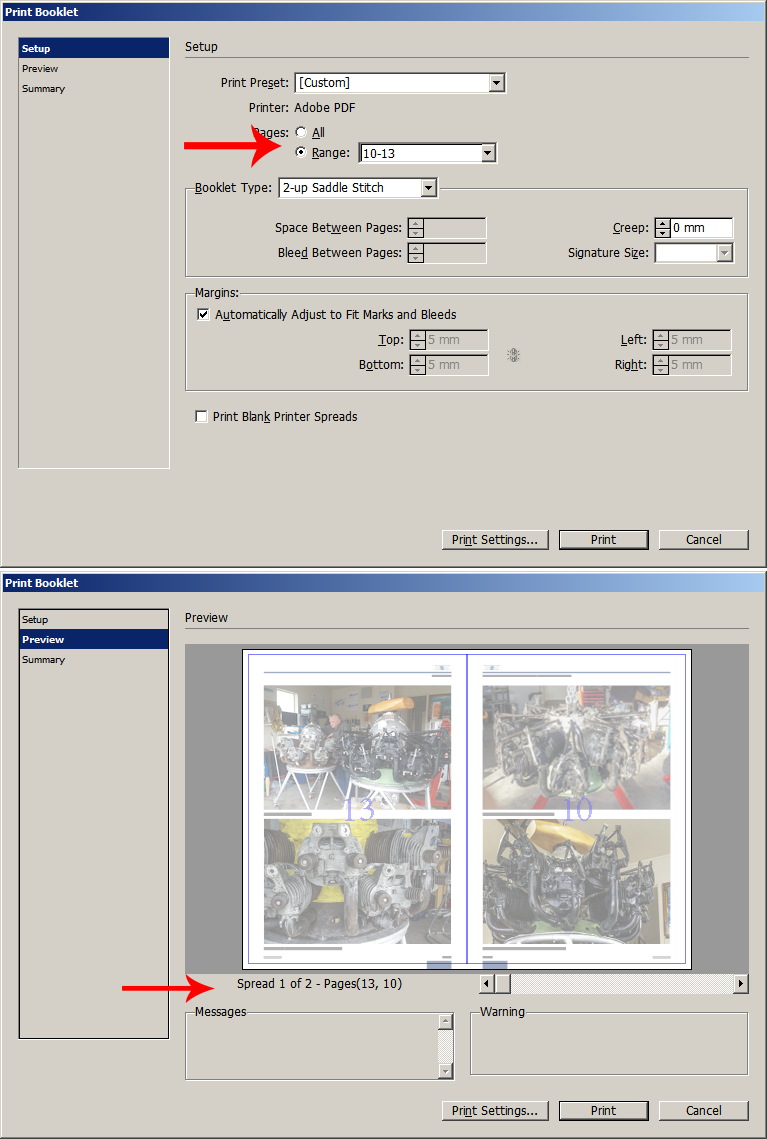This screenshot has height=1139, width=767.
Task: Click the Messages vertical scrollbar track
Action: [x=446, y=1047]
